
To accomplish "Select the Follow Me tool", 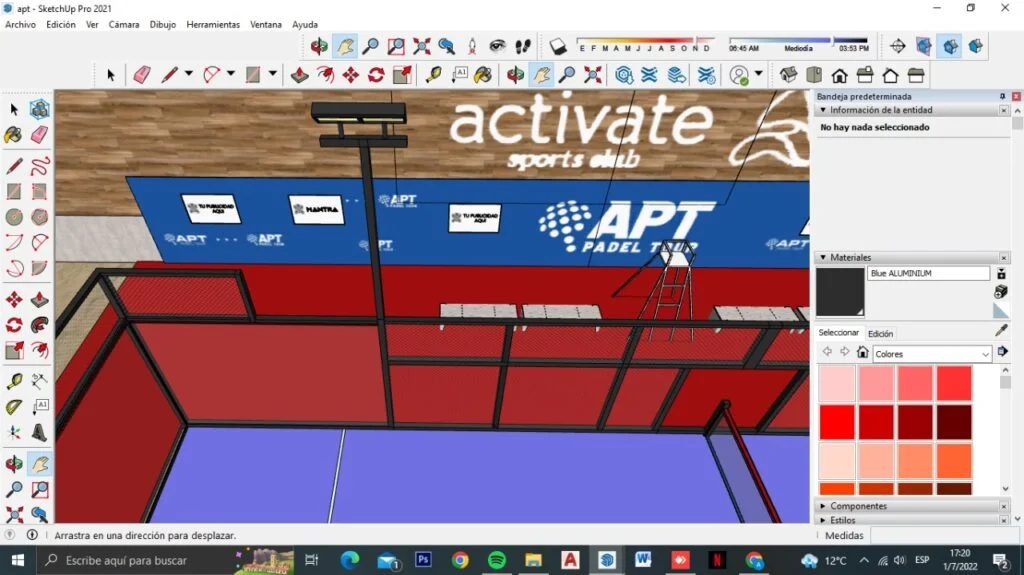I will (x=39, y=325).
